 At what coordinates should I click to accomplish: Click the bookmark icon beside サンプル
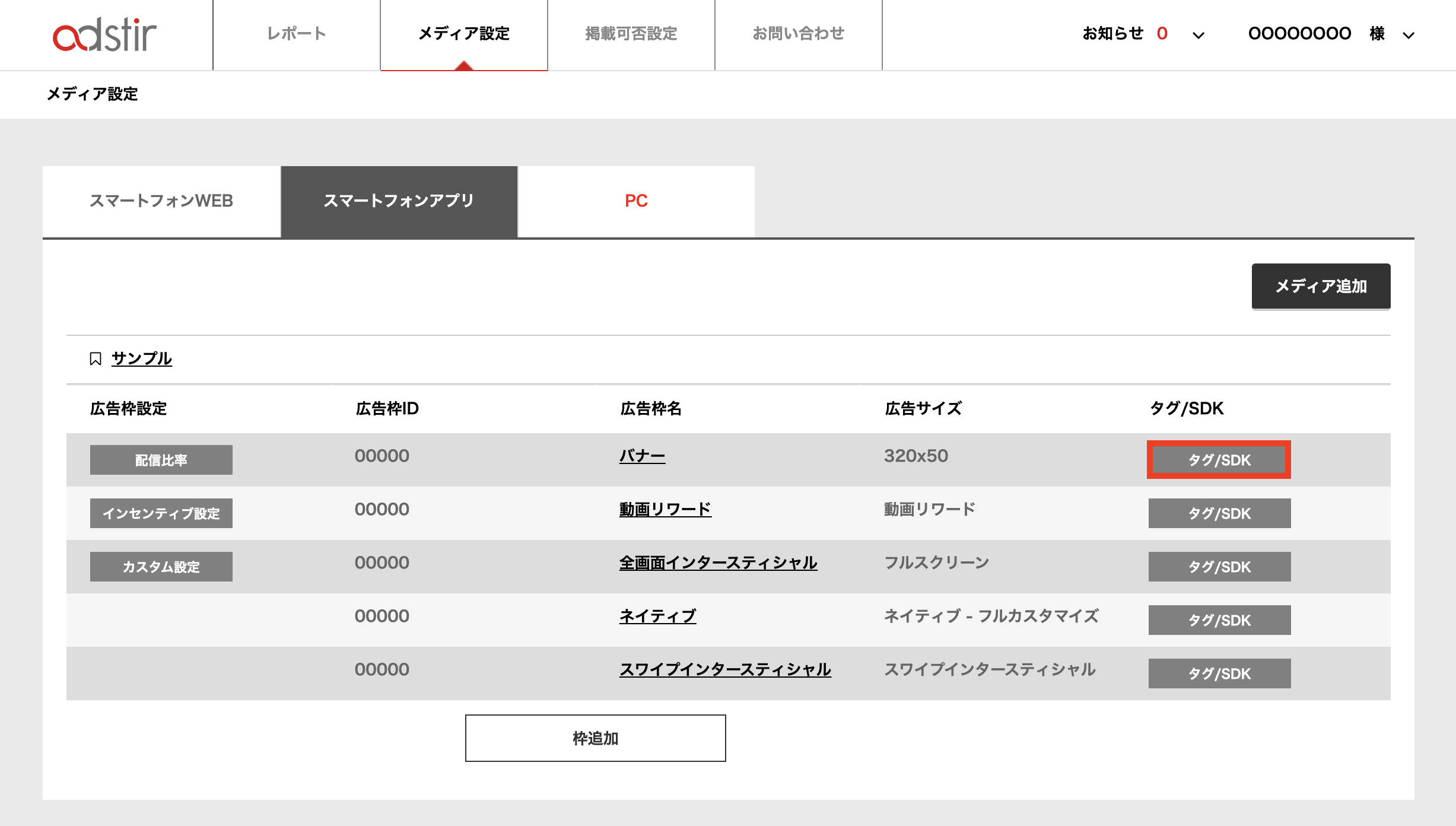click(96, 359)
